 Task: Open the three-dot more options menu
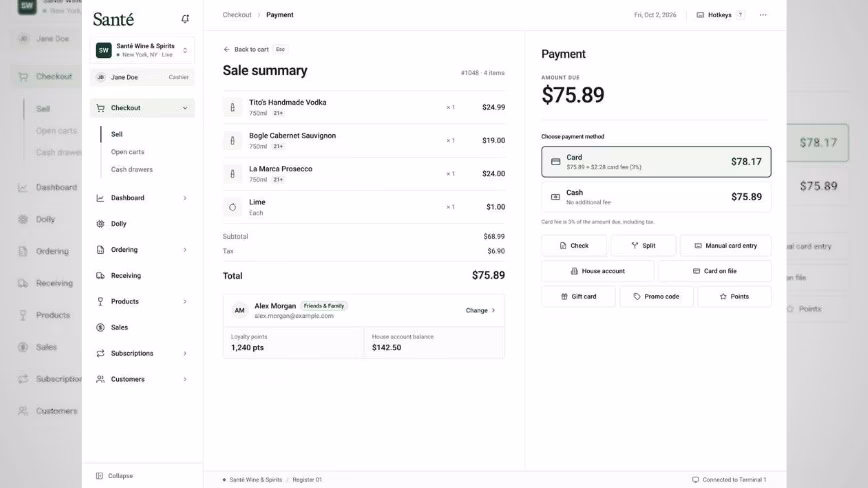coord(763,15)
